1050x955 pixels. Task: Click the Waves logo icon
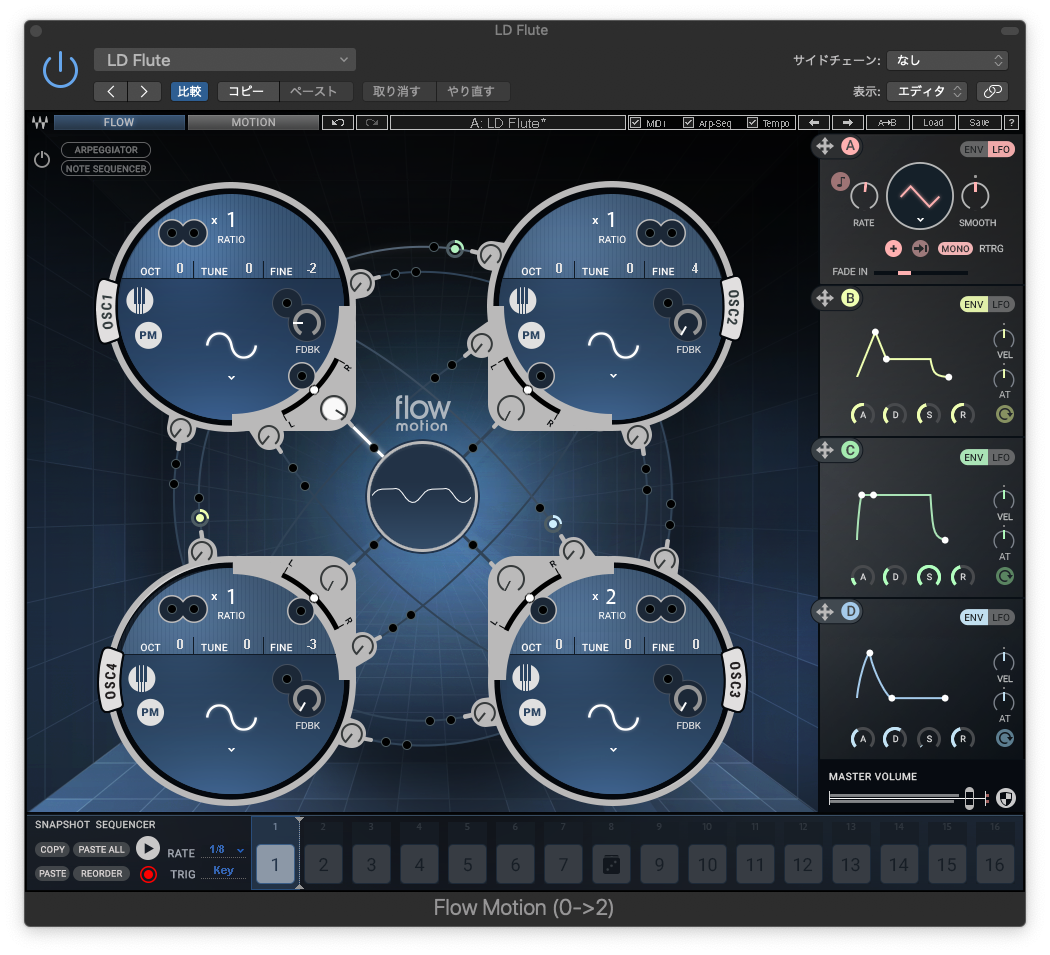pyautogui.click(x=40, y=123)
